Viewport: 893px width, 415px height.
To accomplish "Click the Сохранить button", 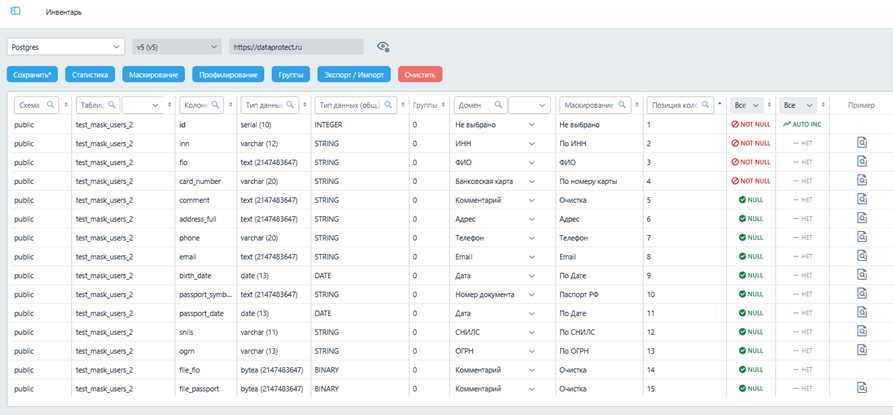I will pyautogui.click(x=32, y=74).
